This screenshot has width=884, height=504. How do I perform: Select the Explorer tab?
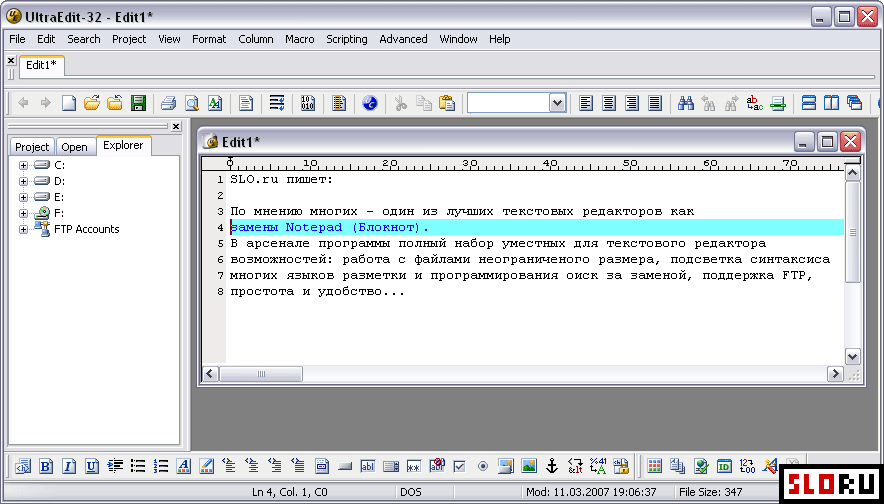click(x=123, y=145)
